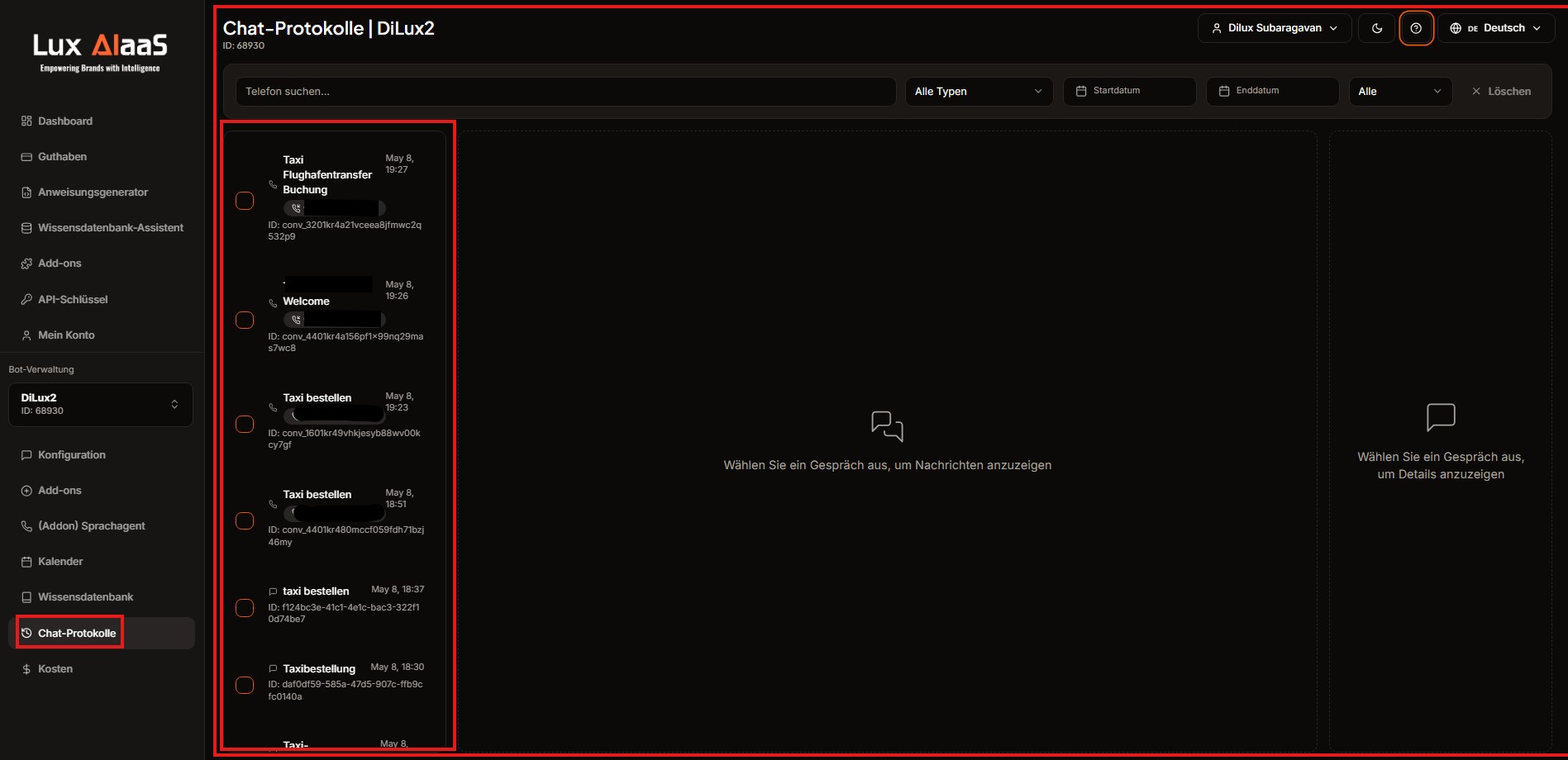Image resolution: width=1568 pixels, height=760 pixels.
Task: Check the Taxibestellung 18:30 checkbox
Action: 245,685
